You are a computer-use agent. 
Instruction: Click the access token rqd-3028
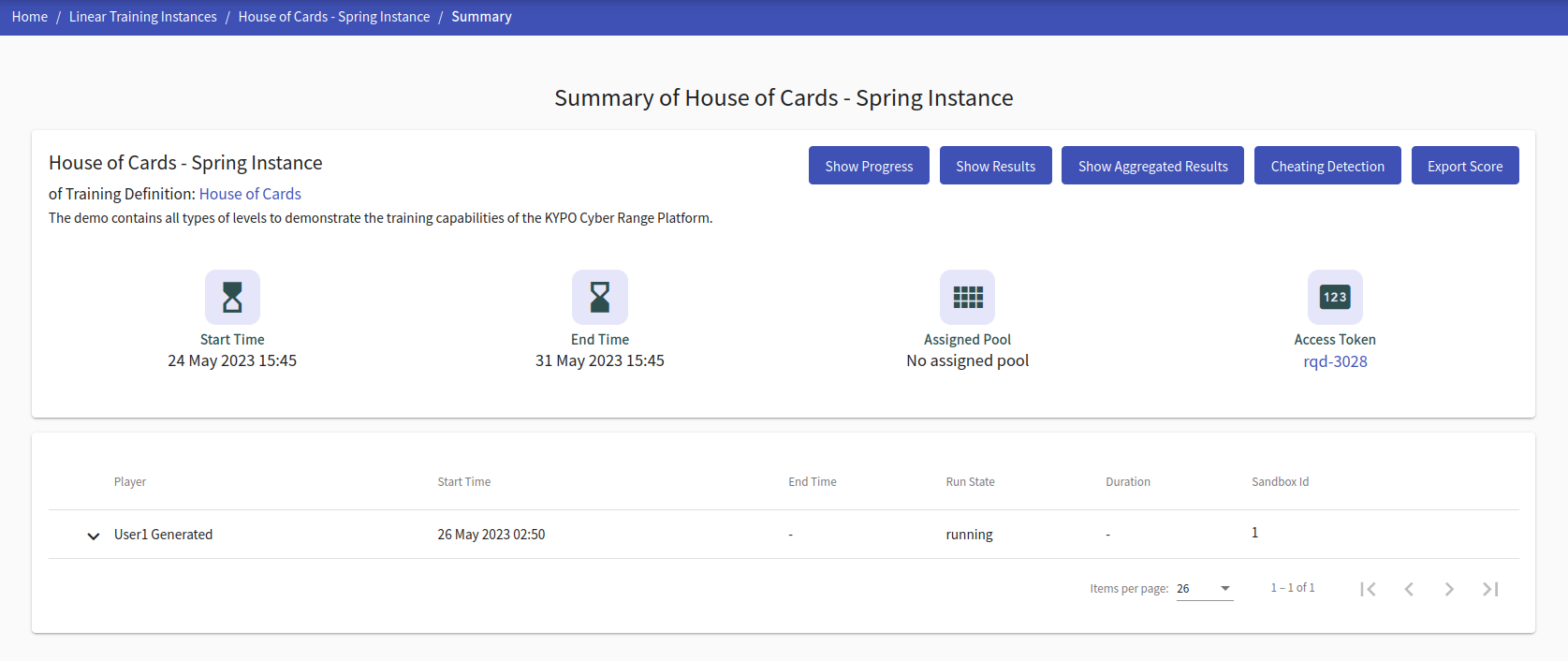tap(1335, 361)
